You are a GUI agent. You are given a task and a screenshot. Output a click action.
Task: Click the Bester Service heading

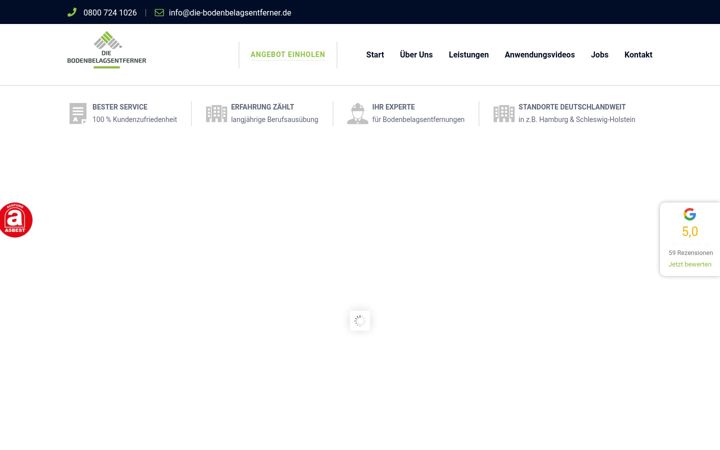[120, 107]
